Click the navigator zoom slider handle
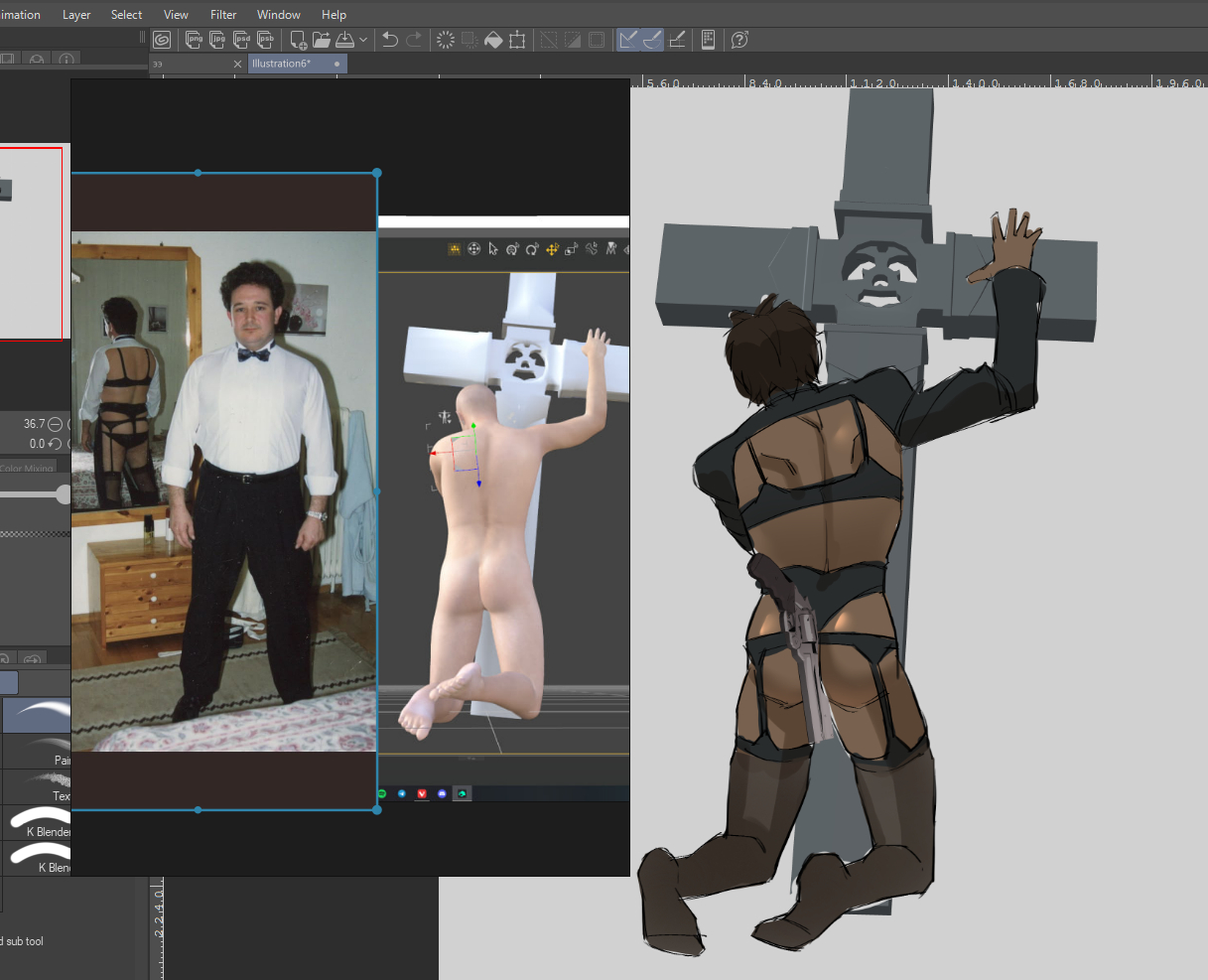The image size is (1208, 980). point(65,493)
